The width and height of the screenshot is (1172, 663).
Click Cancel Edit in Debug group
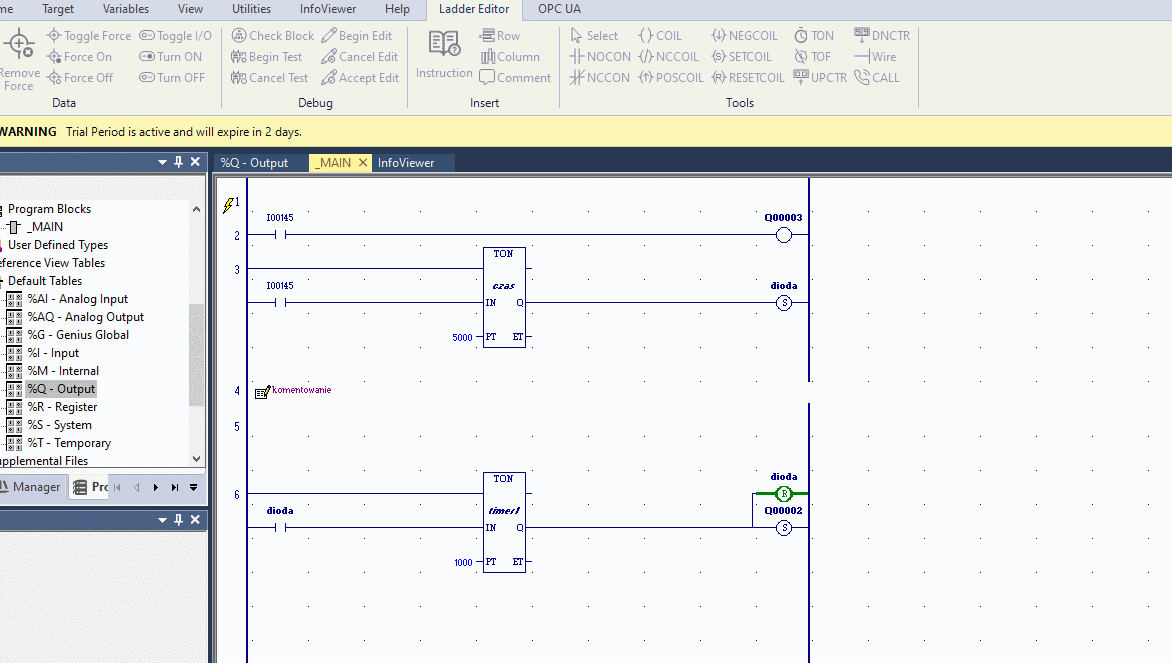pos(360,57)
